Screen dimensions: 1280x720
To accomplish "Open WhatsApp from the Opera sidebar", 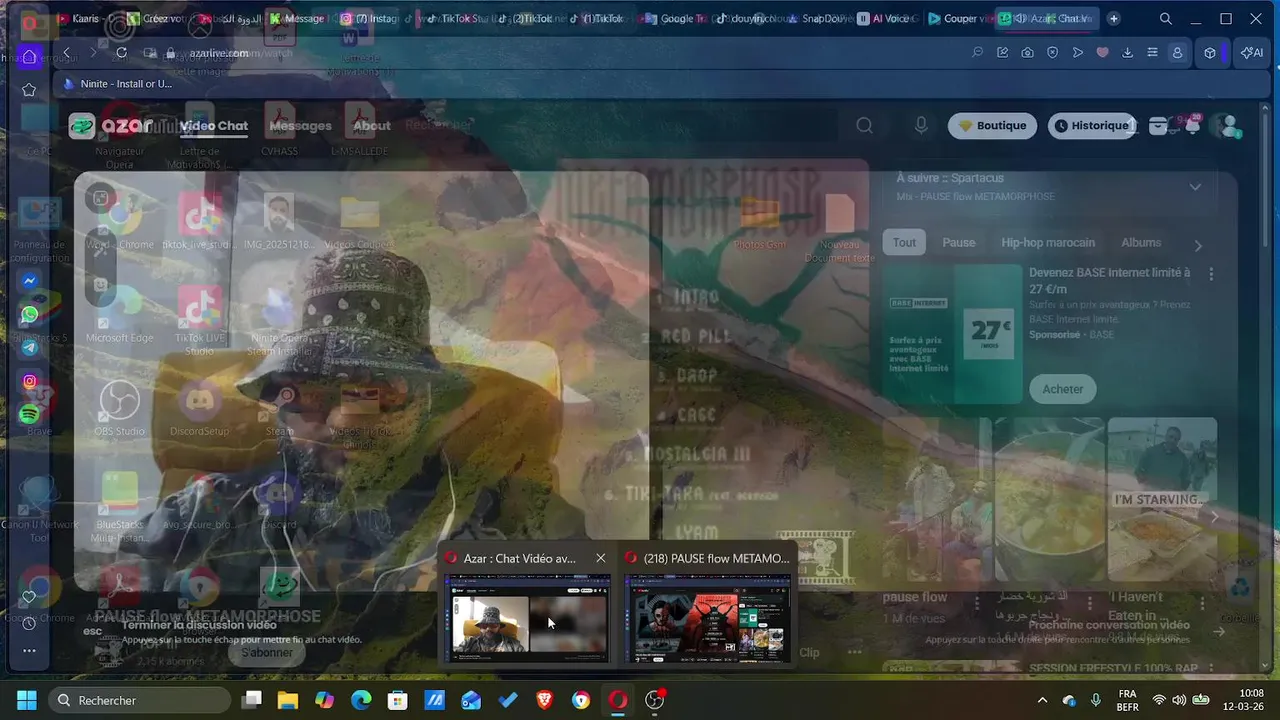I will 30,314.
